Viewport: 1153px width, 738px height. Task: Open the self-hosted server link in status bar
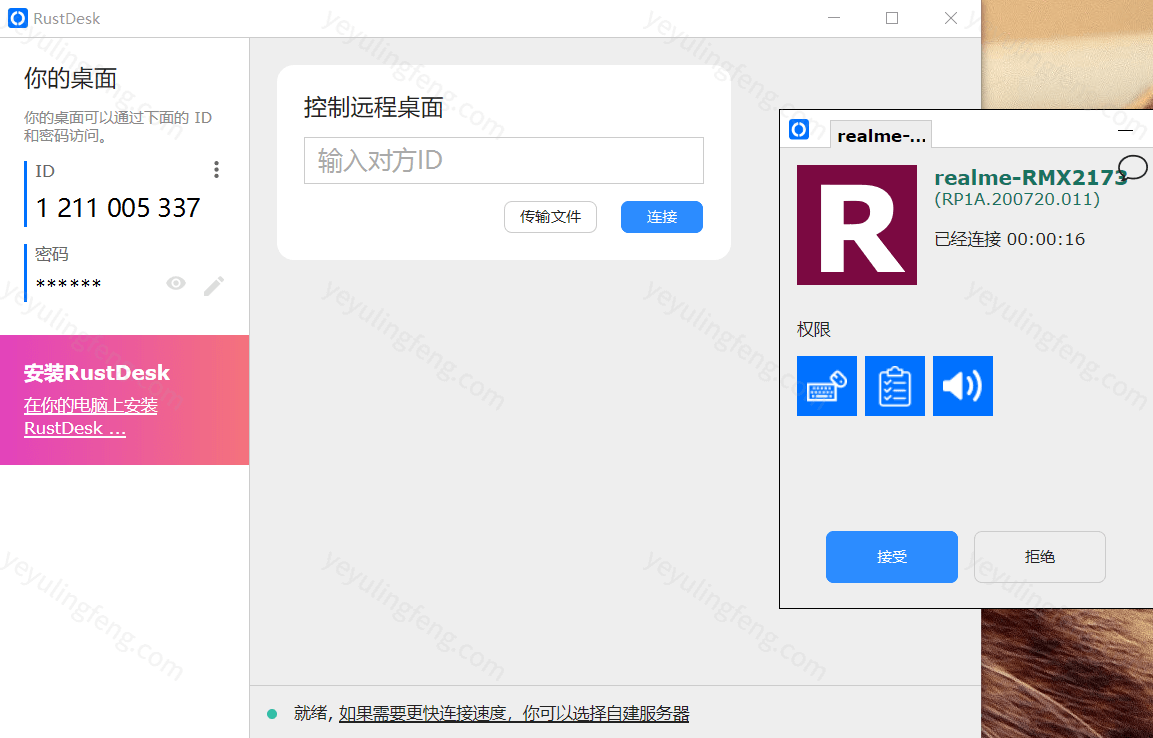[514, 713]
